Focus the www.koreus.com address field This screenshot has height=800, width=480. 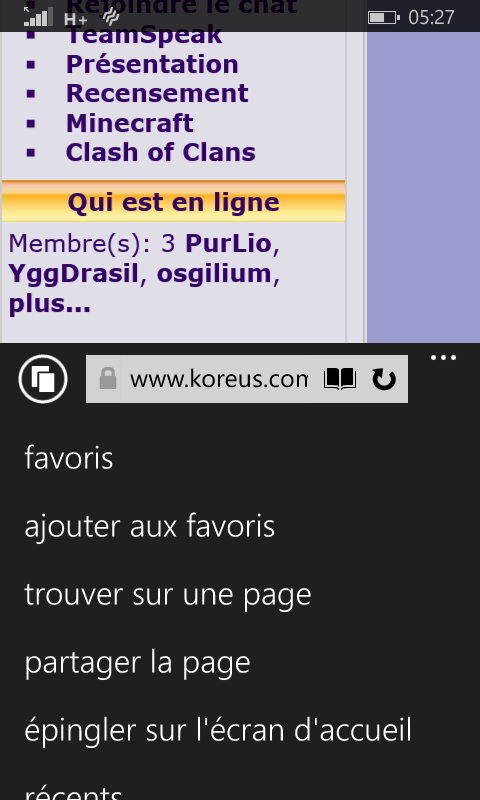tap(218, 380)
